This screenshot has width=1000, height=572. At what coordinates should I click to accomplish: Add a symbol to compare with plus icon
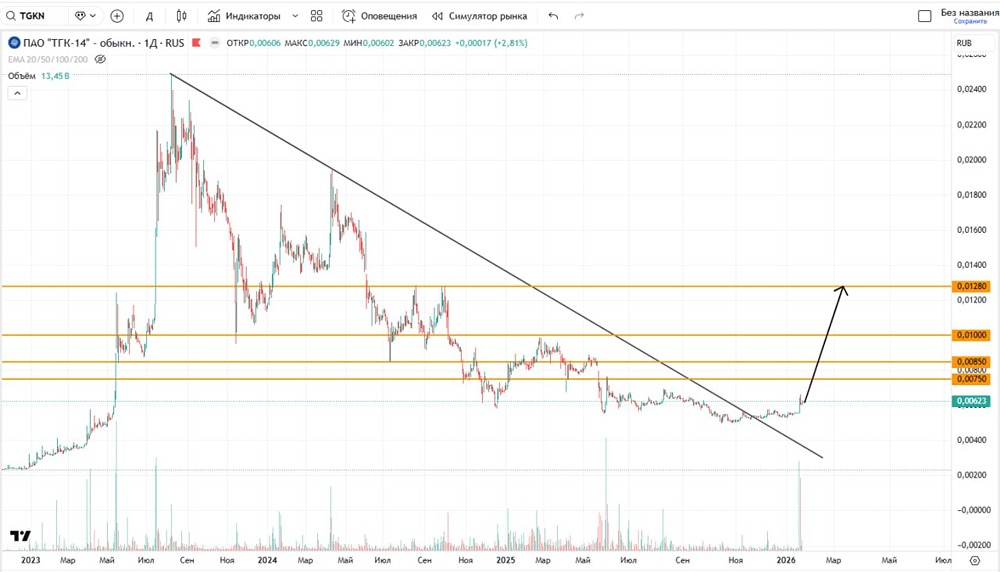[x=117, y=16]
